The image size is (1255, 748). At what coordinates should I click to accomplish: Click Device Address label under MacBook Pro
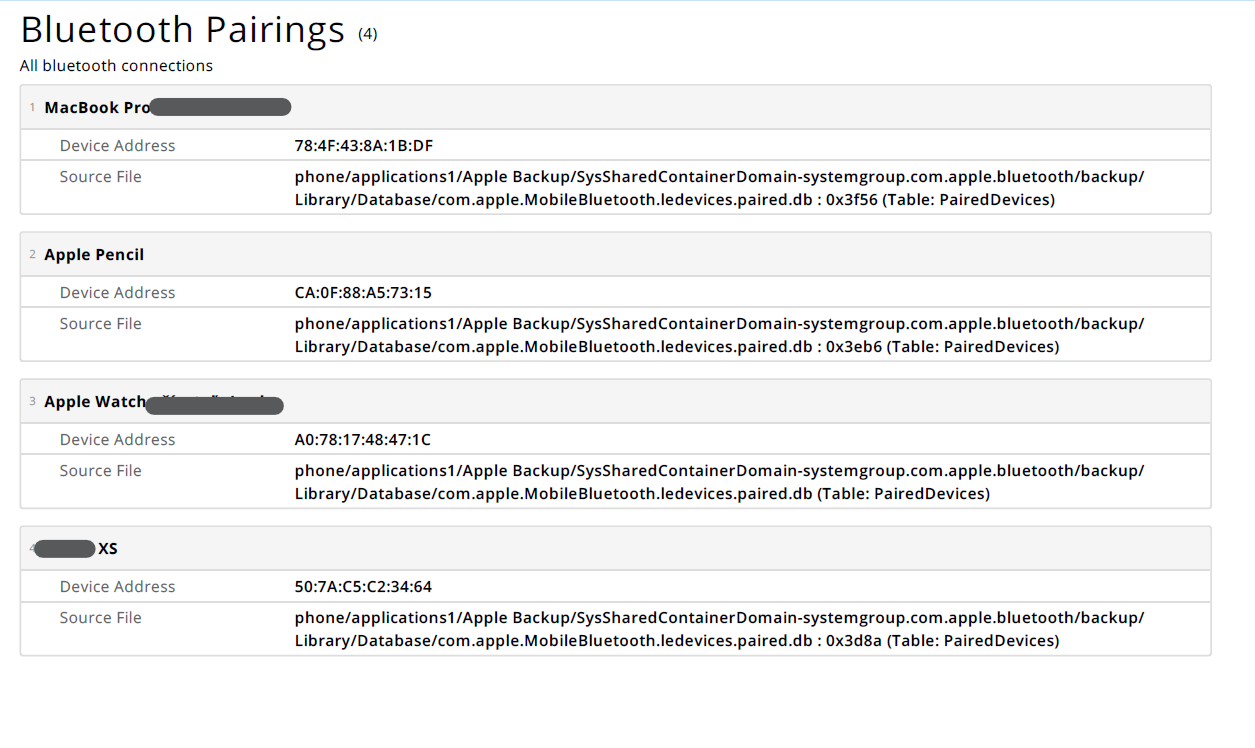(x=117, y=146)
